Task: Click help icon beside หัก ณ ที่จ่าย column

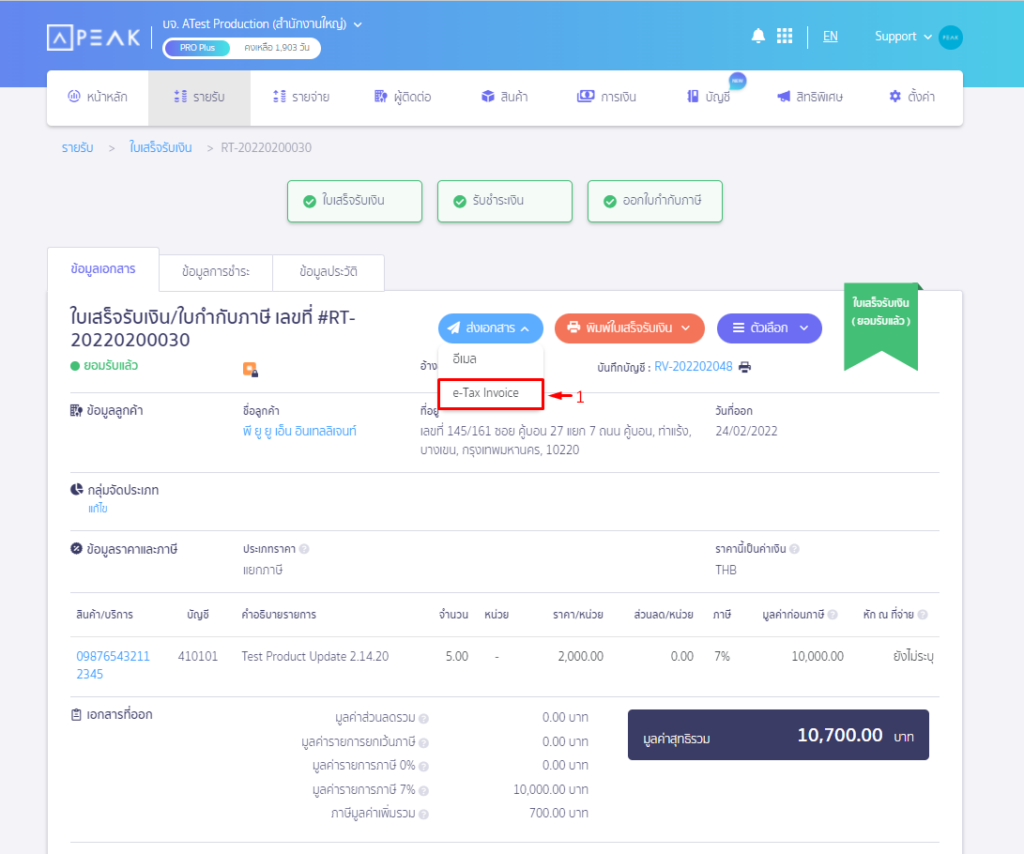Action: tap(922, 615)
